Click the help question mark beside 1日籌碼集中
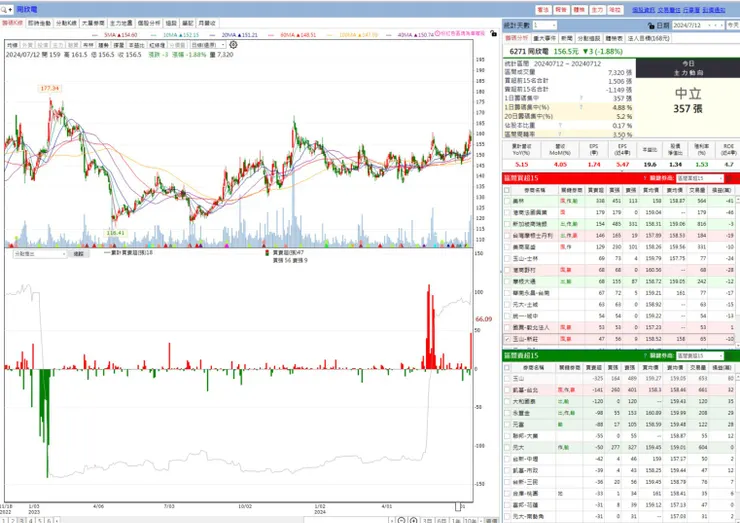Image resolution: width=740 pixels, height=523 pixels. coord(581,98)
